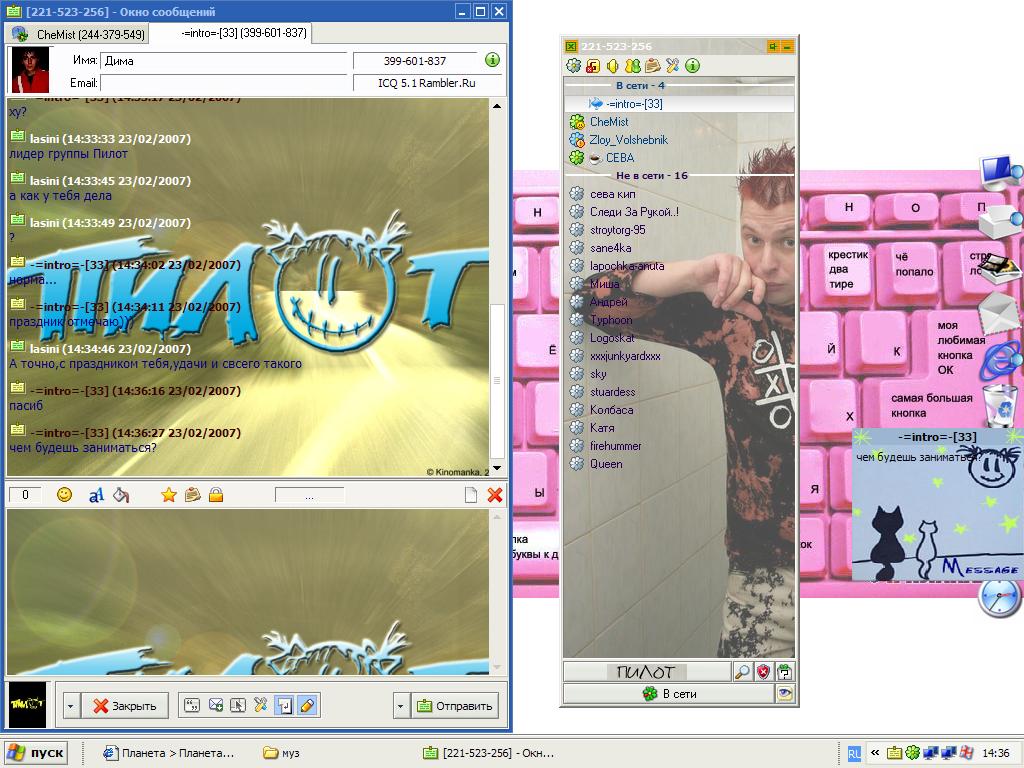This screenshot has height=768, width=1024.
Task: Select the -=intro=-[33] chat tab
Action: click(243, 33)
